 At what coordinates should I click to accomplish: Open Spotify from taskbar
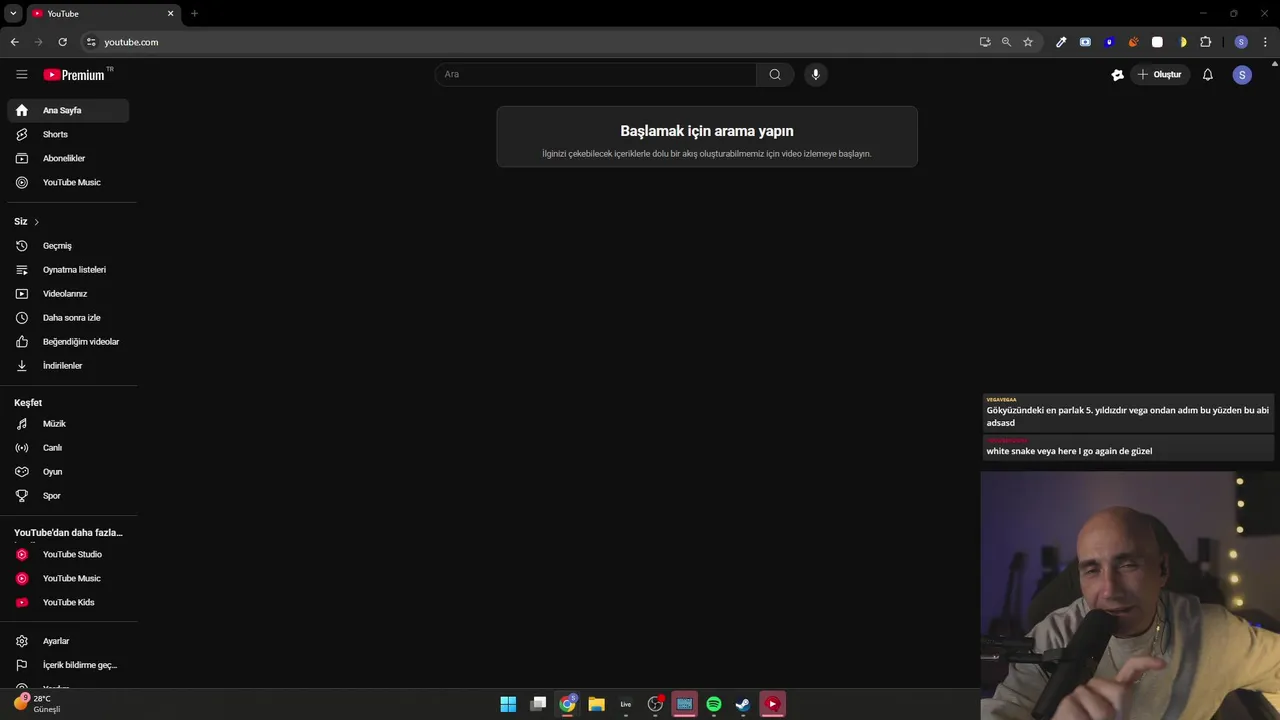pyautogui.click(x=714, y=704)
